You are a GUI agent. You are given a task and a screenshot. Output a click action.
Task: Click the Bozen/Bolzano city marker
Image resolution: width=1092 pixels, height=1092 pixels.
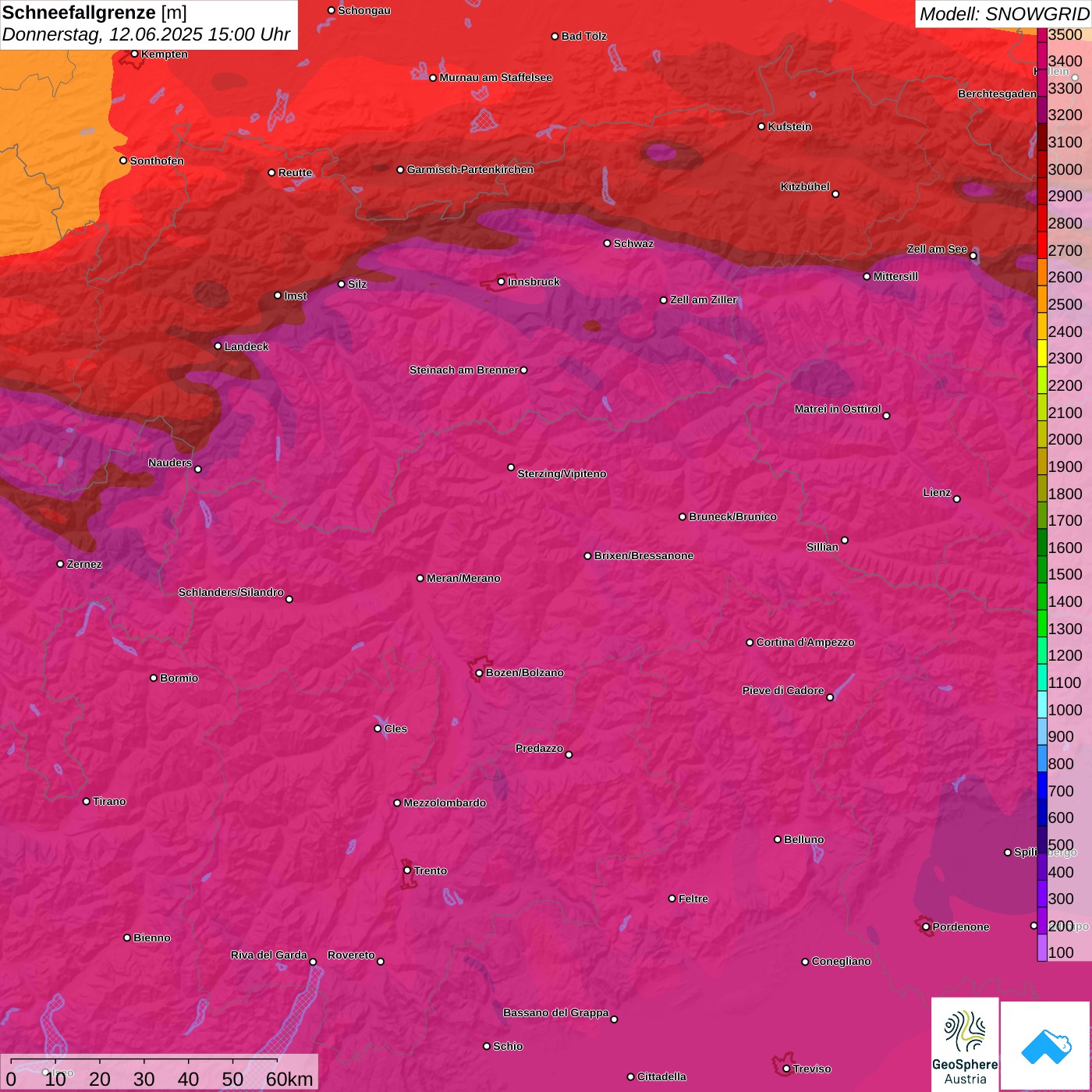click(x=479, y=672)
